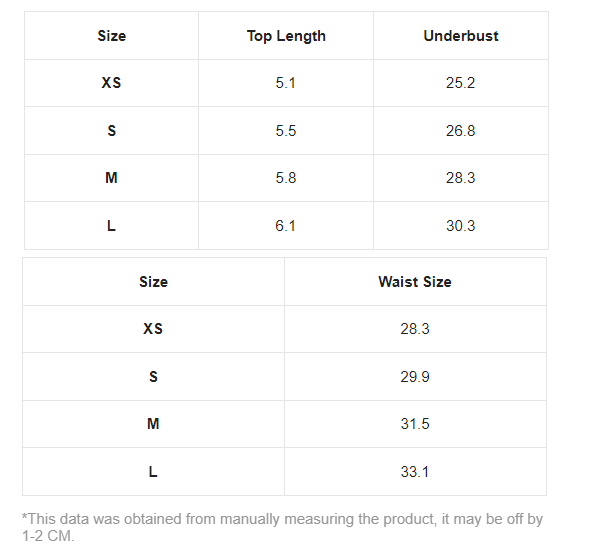
Task: Click the S top length value 5.5
Action: [286, 131]
